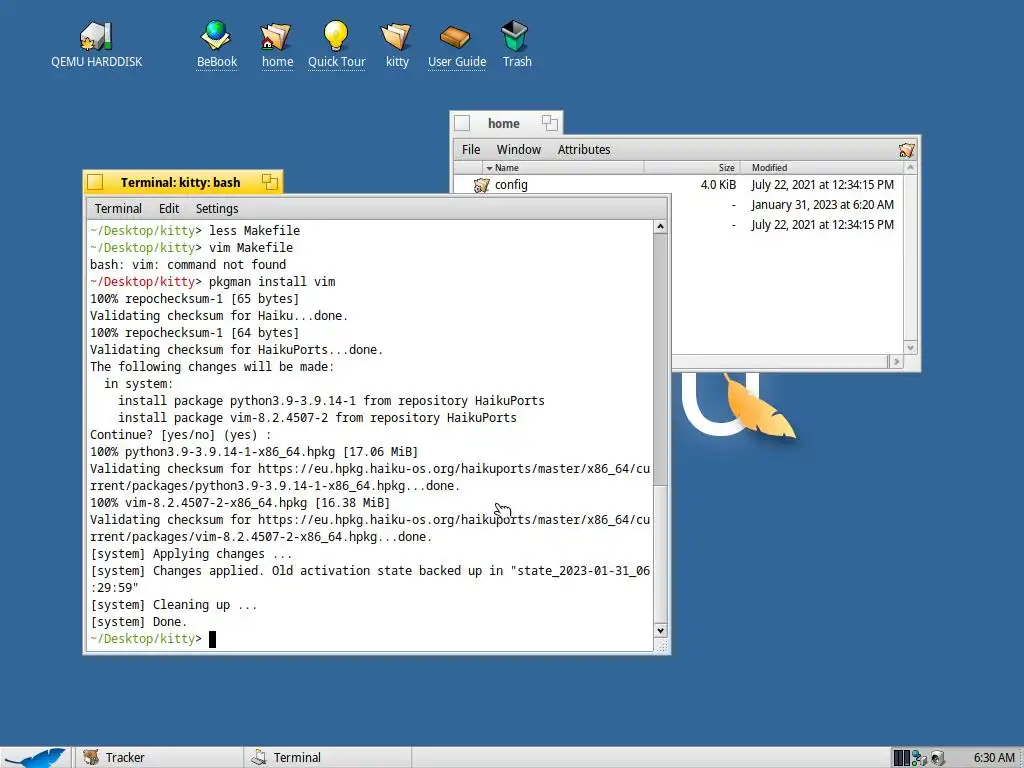Click the 6:30 AM clock
Screen dimensions: 1024x768
pyautogui.click(x=994, y=758)
